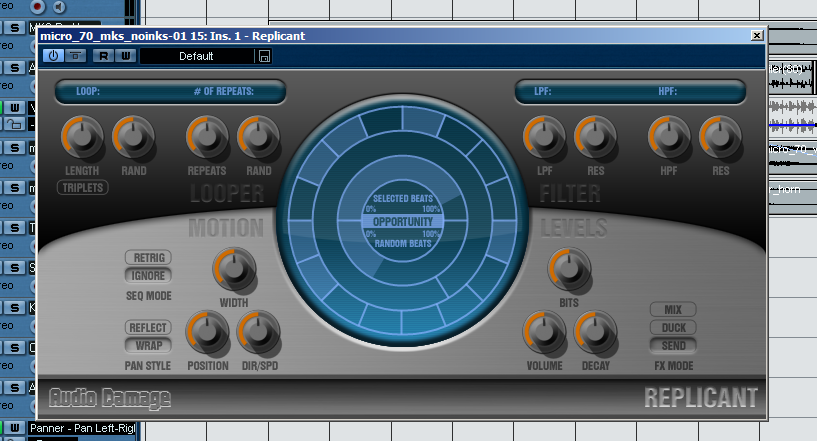The image size is (817, 441).
Task: Click the speaker monitor button in track list
Action: [x=59, y=7]
